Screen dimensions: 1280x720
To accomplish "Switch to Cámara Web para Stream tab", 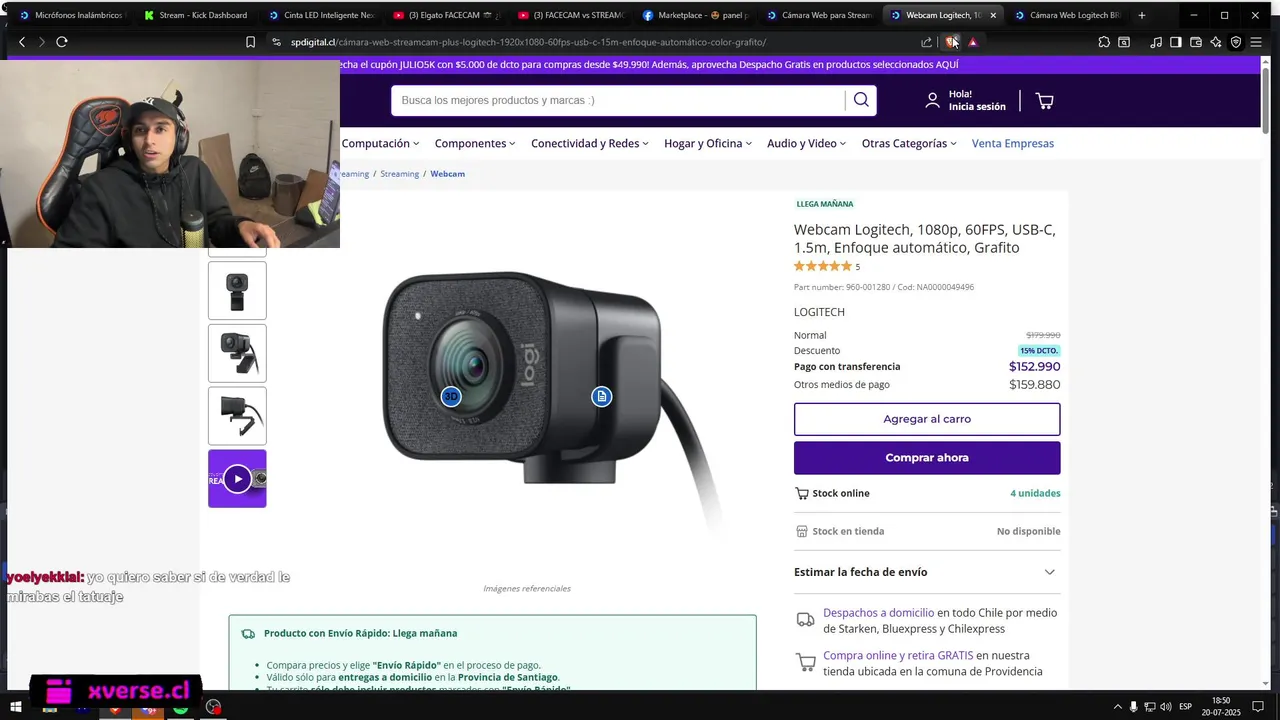I will [x=820, y=15].
